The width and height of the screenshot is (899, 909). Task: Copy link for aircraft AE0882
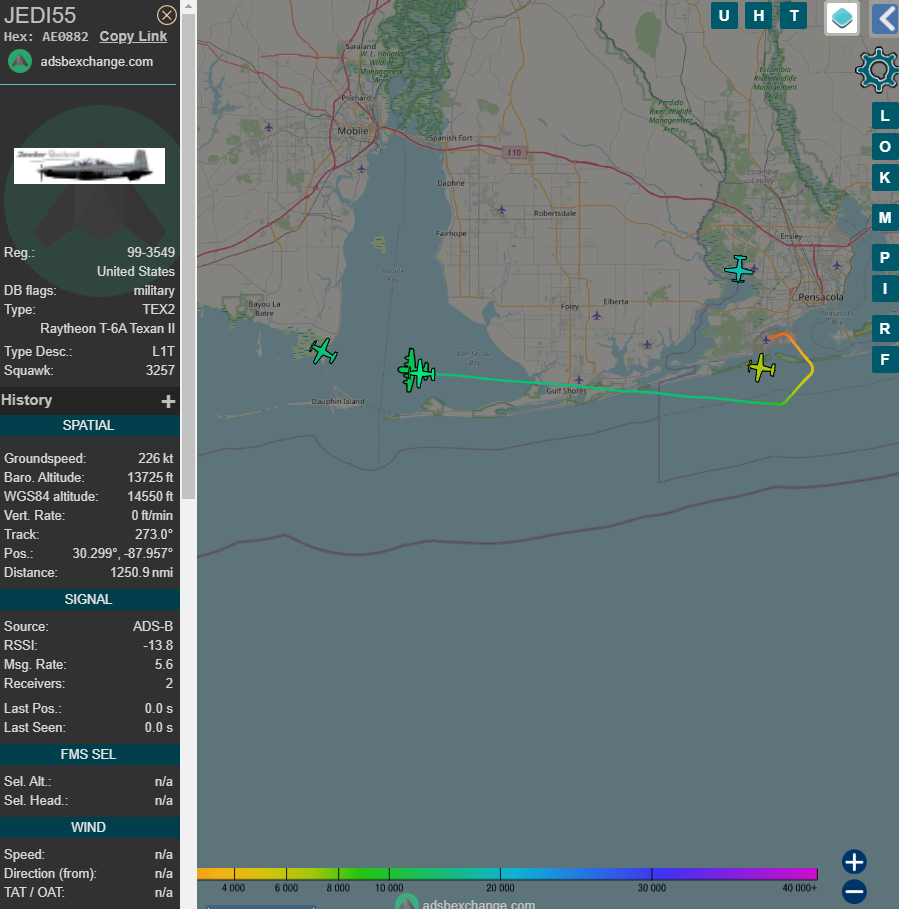133,37
